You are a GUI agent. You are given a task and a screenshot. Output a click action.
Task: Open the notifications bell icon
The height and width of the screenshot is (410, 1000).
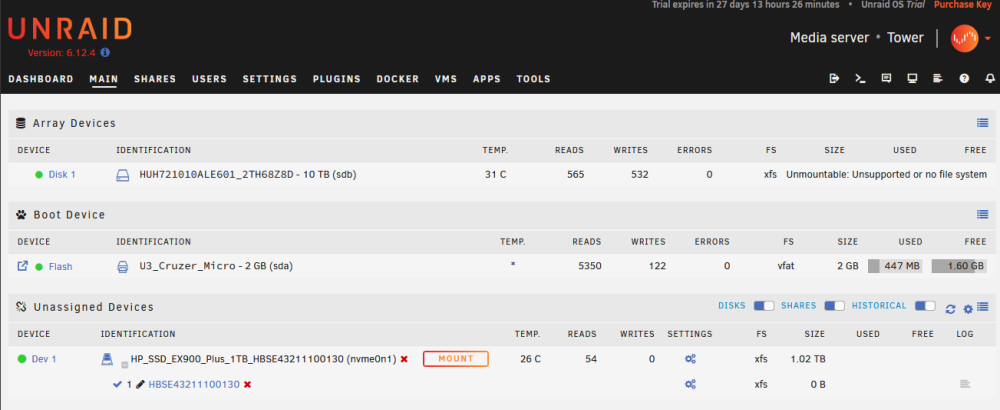[x=990, y=78]
